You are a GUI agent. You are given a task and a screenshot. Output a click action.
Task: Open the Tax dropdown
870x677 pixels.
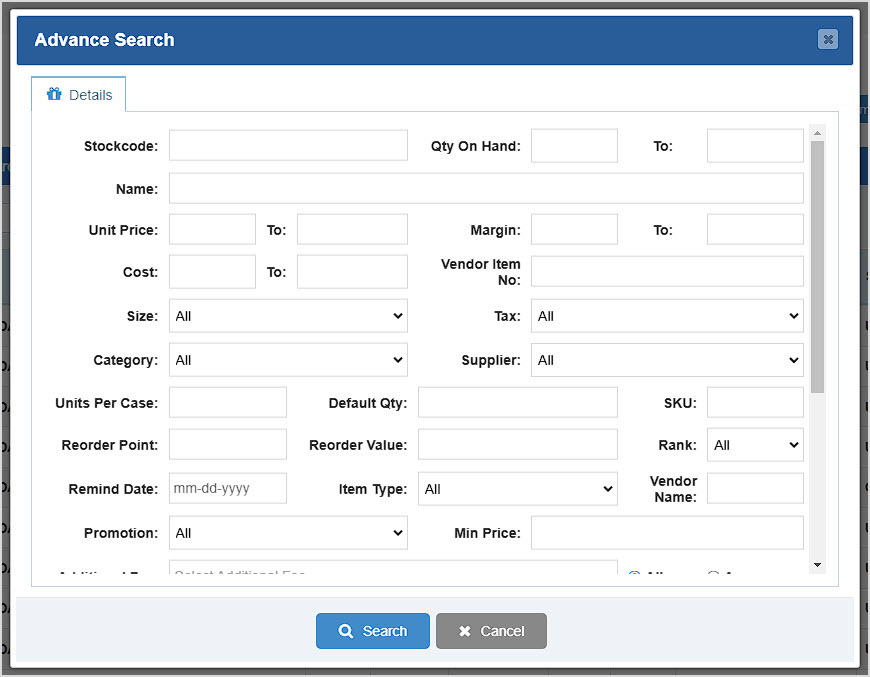coord(666,315)
